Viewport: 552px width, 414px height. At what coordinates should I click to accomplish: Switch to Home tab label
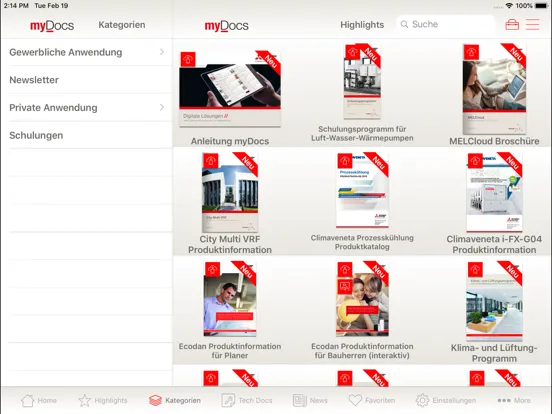tap(47, 400)
